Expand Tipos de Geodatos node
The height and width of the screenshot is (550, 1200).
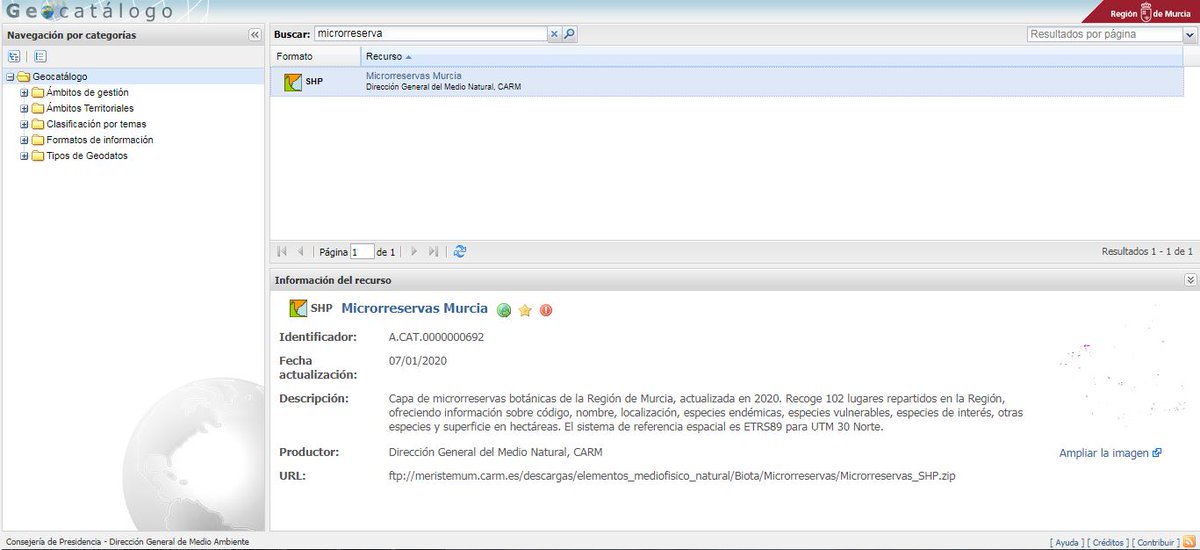[24, 156]
